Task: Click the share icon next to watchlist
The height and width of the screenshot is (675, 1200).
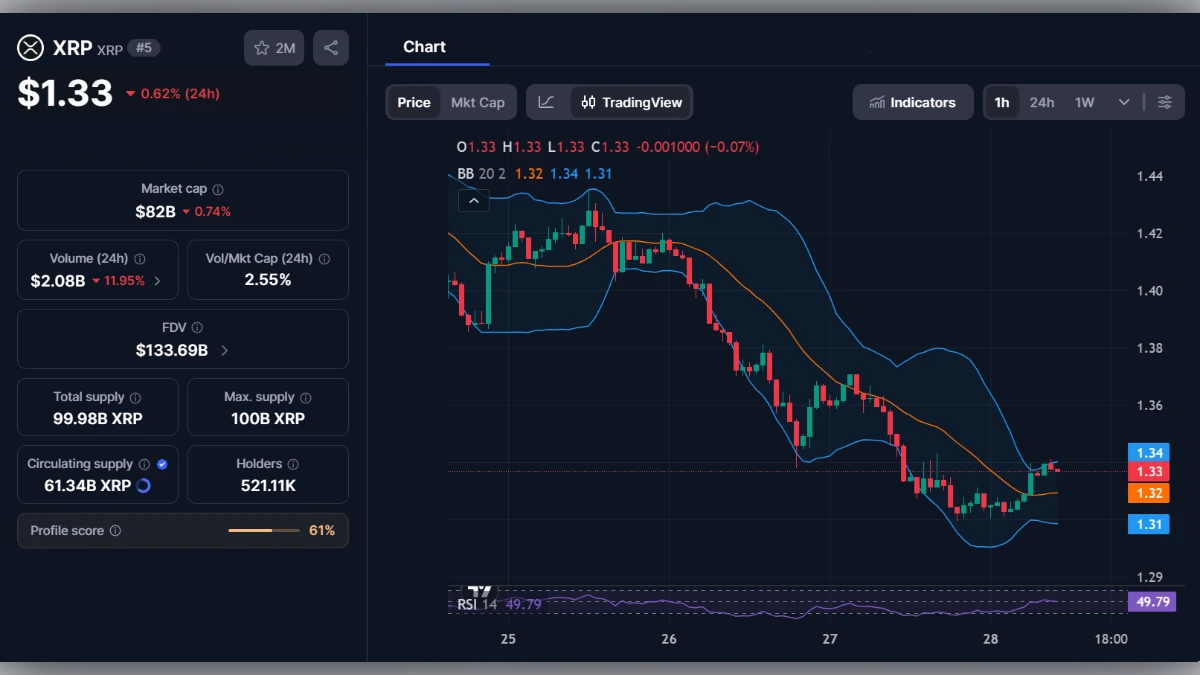Action: 331,47
